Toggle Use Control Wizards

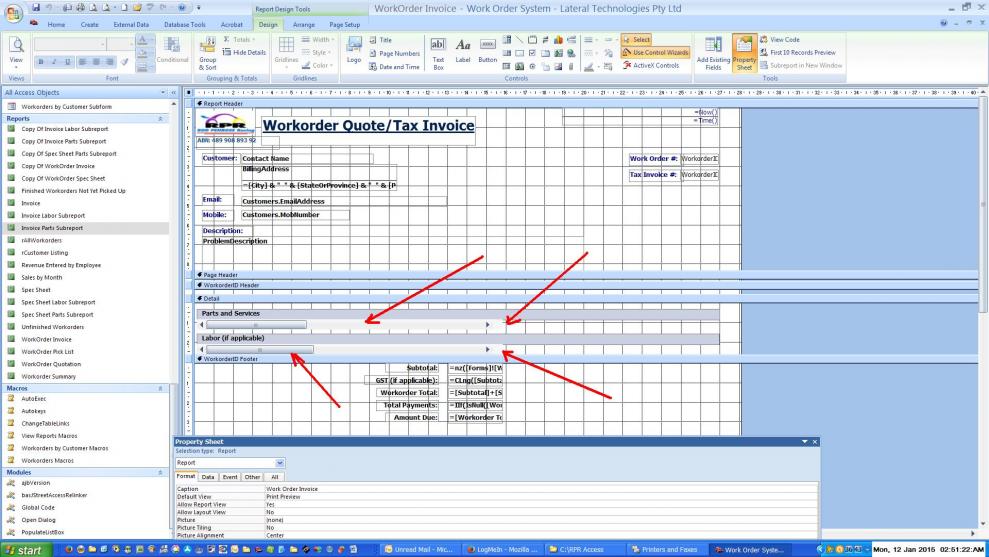(x=655, y=53)
